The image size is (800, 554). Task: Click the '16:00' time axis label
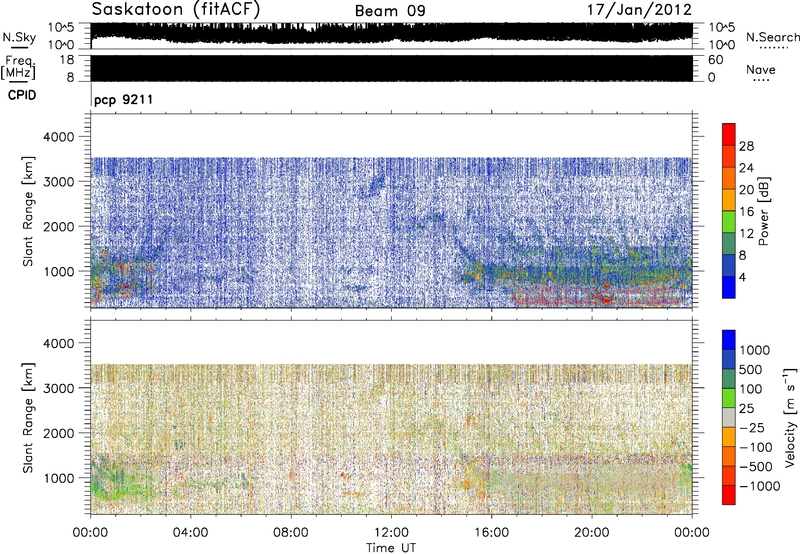[x=491, y=533]
